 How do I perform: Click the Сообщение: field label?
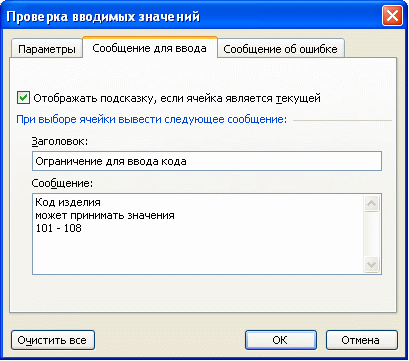pos(62,183)
